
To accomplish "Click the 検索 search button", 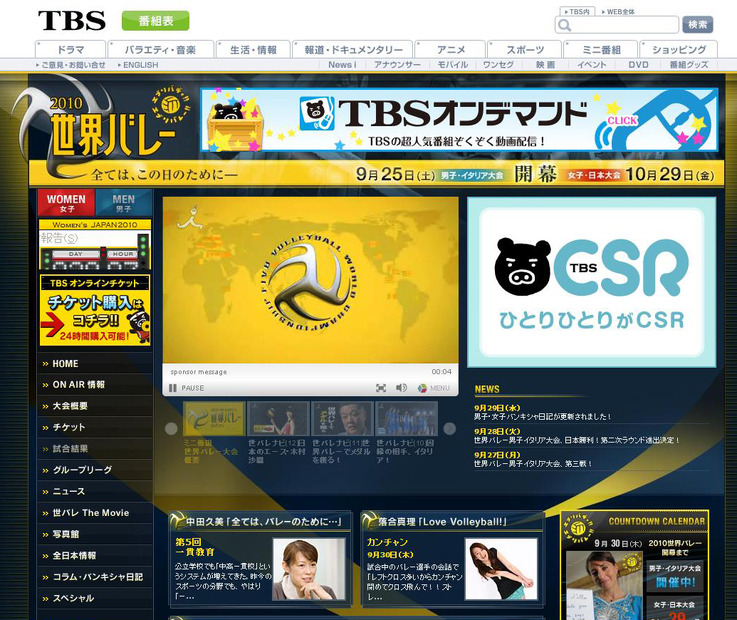I will [698, 25].
